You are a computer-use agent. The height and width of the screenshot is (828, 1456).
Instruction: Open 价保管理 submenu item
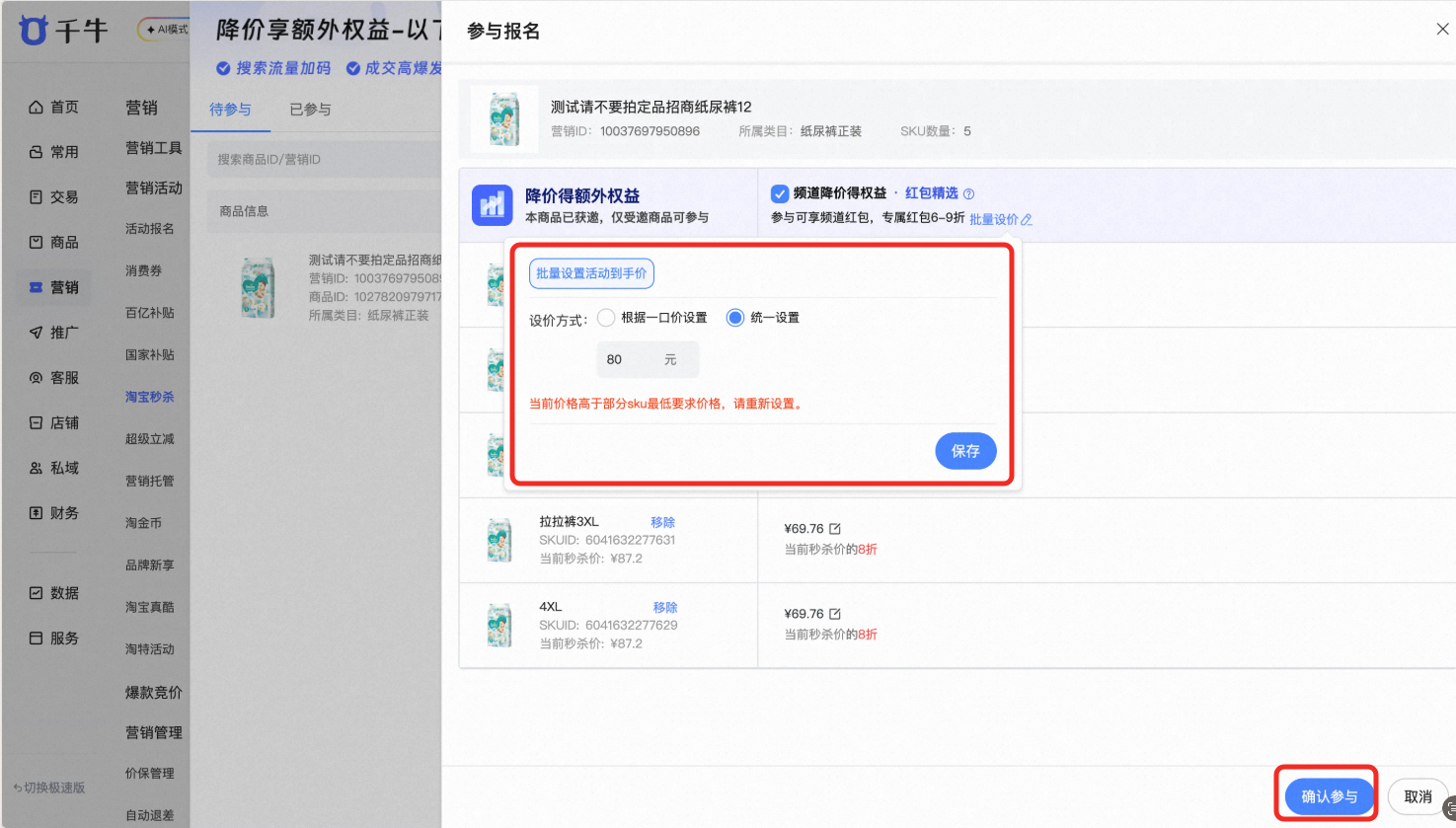[x=150, y=774]
